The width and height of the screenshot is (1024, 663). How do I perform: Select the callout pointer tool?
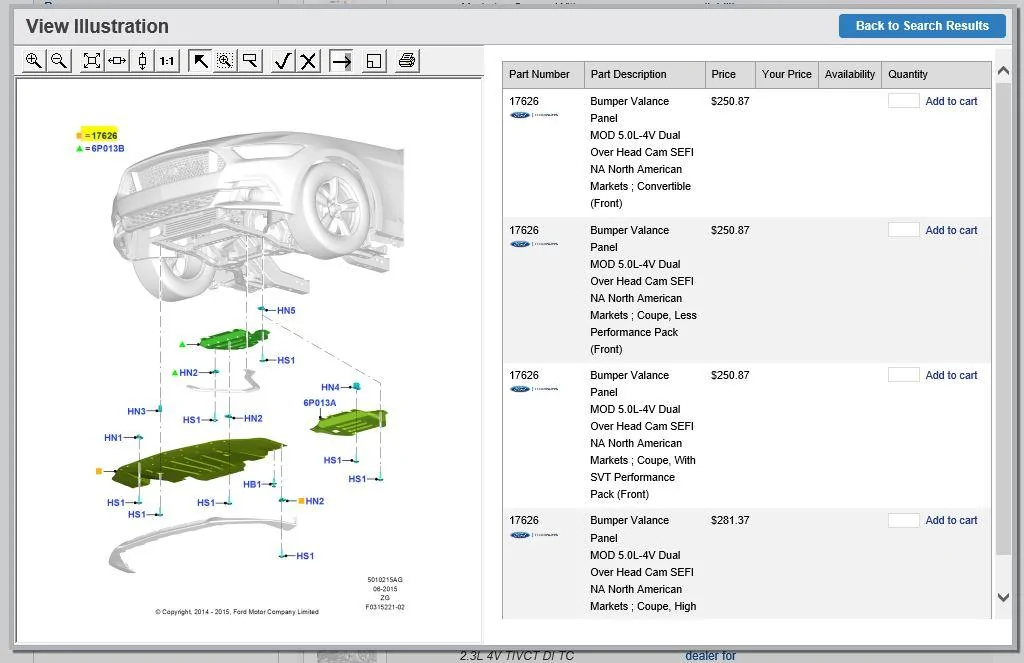click(x=250, y=61)
